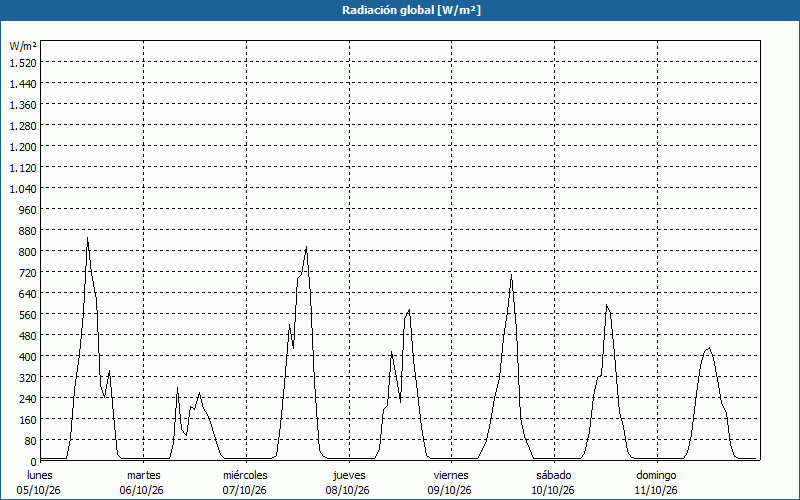
Task: Click the 1.440 y-axis value
Action: [x=23, y=84]
